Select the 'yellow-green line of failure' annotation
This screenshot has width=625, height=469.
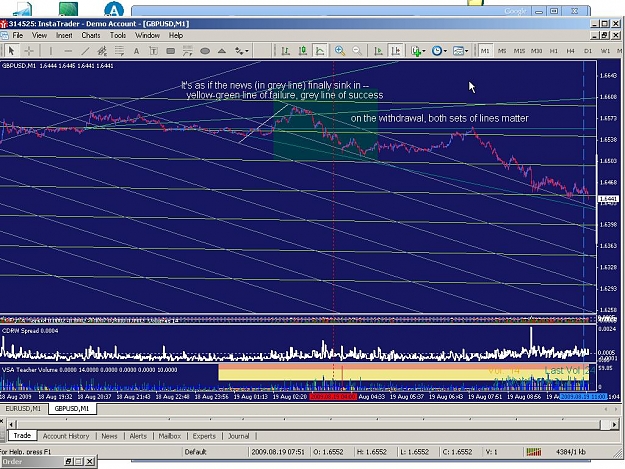pyautogui.click(x=285, y=95)
